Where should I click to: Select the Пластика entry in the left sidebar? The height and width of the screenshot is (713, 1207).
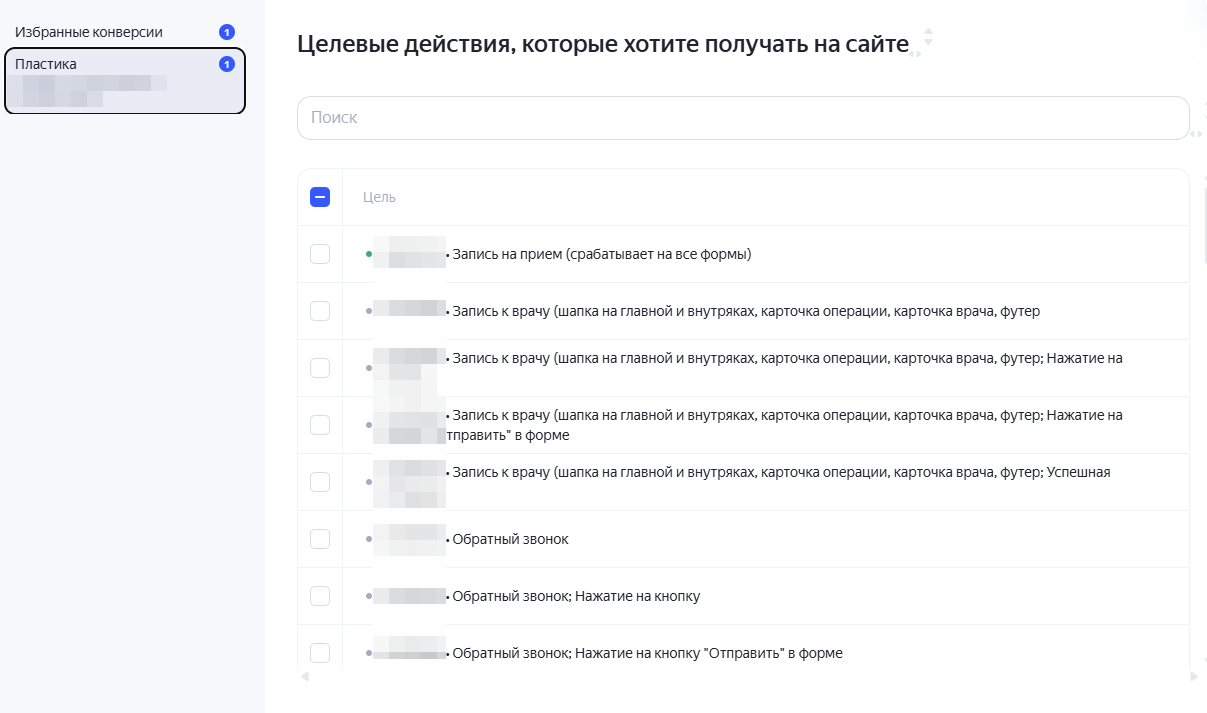[125, 81]
